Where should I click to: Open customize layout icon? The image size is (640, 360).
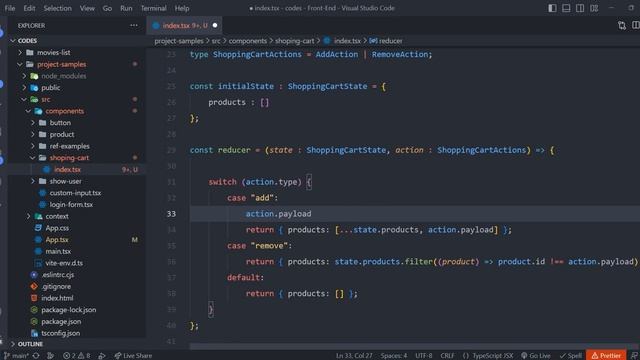(x=594, y=8)
